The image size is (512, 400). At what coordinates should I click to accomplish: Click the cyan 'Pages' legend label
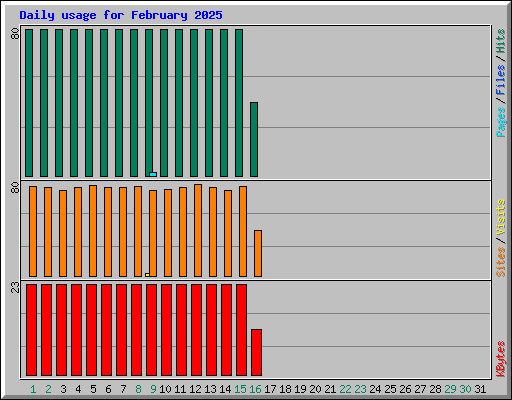coord(500,122)
